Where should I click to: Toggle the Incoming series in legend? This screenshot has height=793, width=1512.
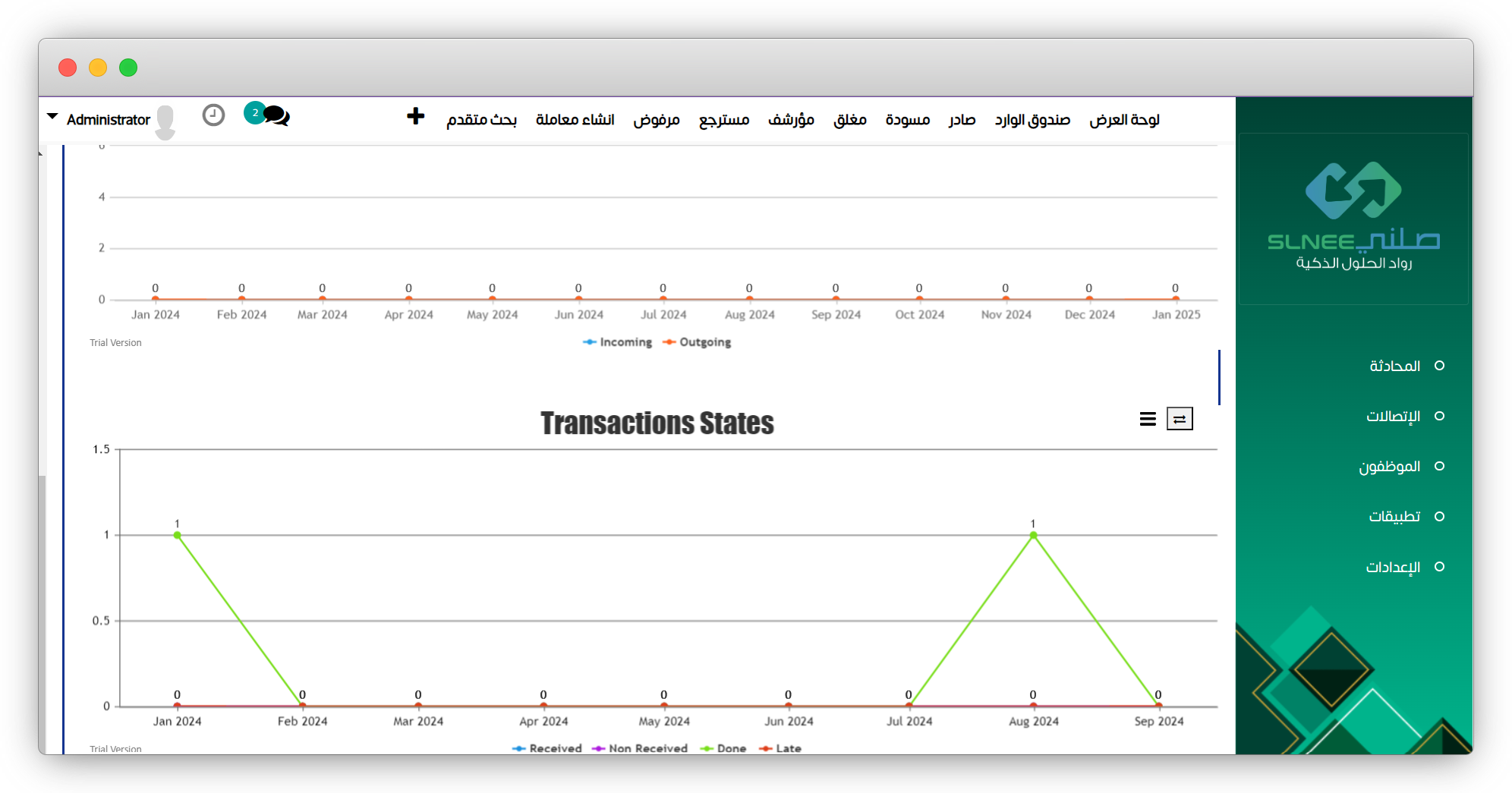click(x=618, y=342)
